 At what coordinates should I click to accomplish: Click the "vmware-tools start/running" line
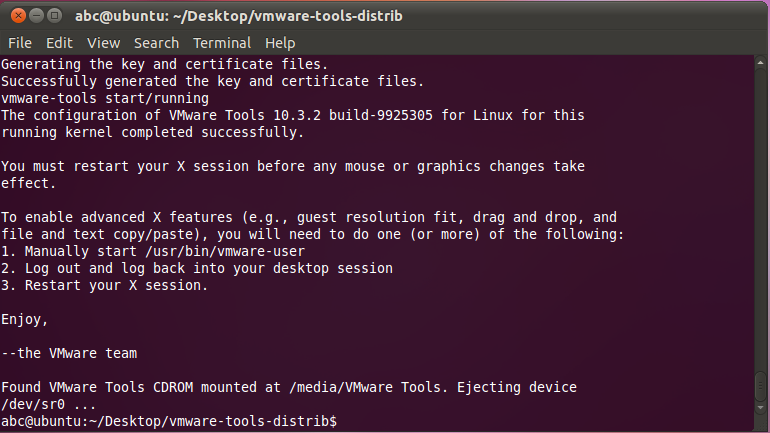[x=105, y=98]
